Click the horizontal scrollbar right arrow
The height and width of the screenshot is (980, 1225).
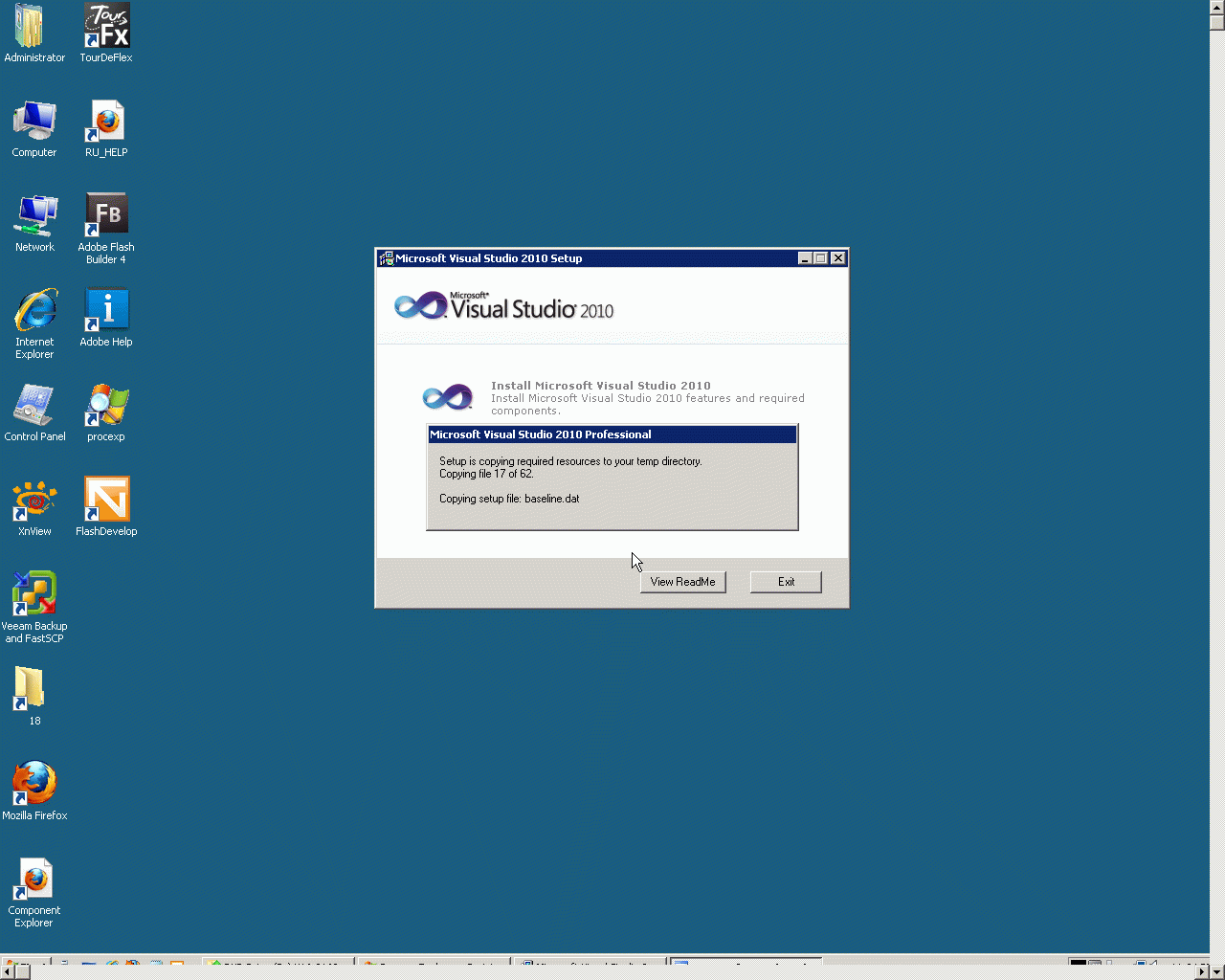pos(1202,972)
